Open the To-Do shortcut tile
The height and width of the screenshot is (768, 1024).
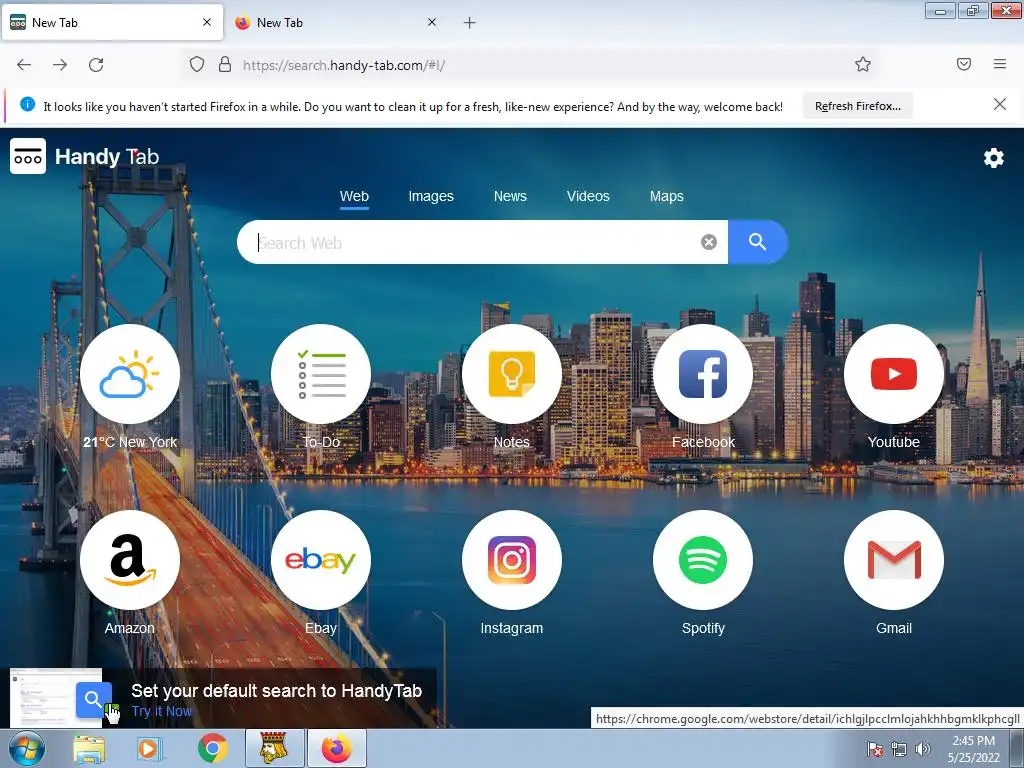click(x=321, y=374)
